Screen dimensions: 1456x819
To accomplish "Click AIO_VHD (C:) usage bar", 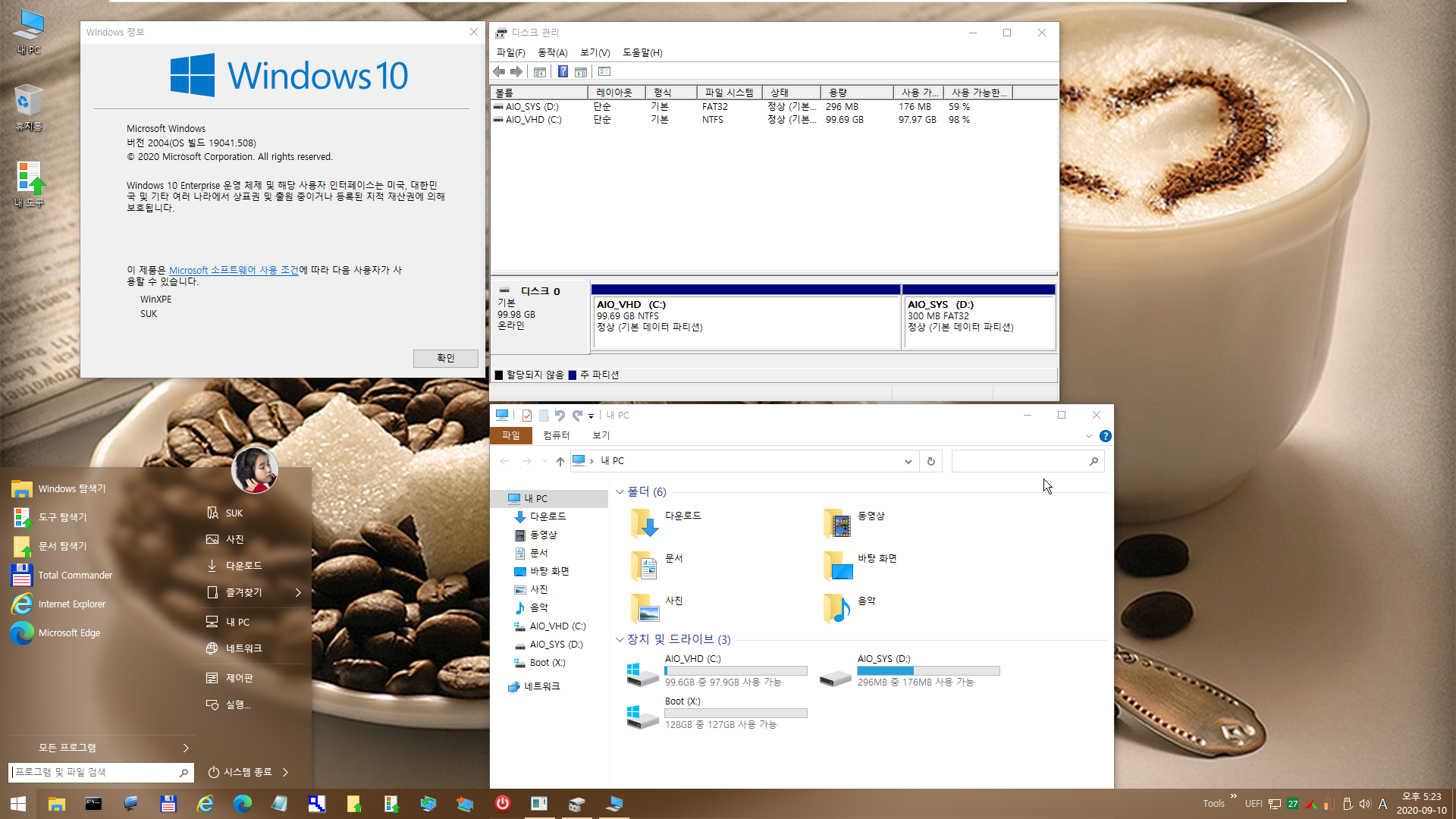I will (x=736, y=671).
